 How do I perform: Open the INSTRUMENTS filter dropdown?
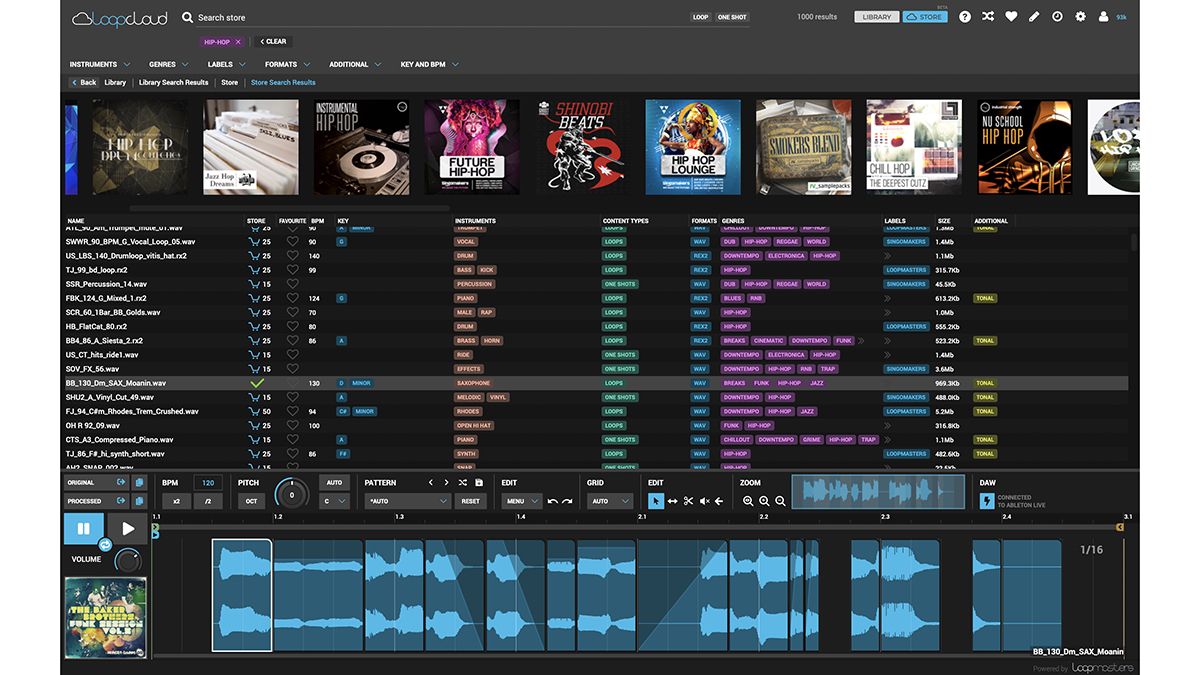point(97,63)
